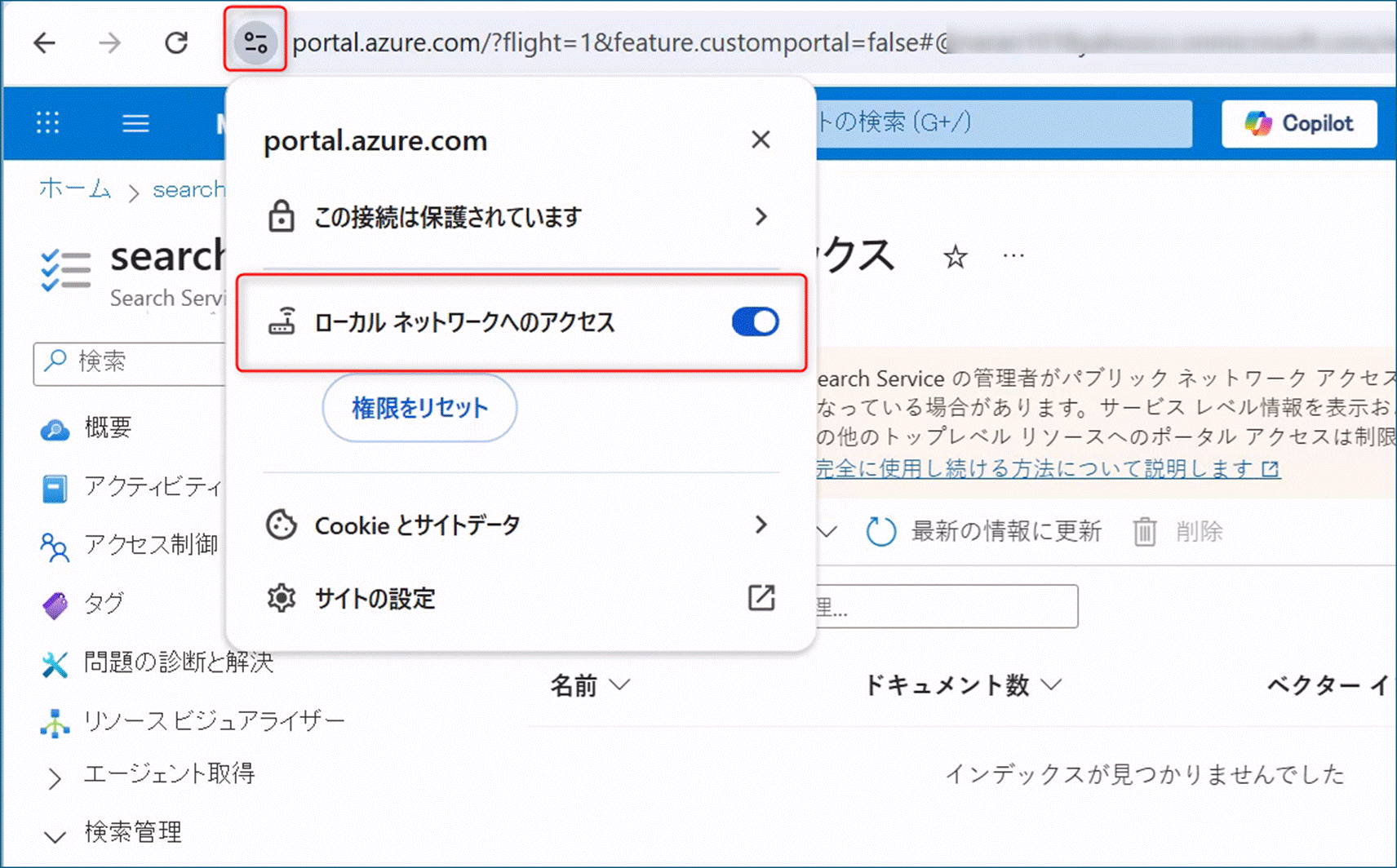Screen dimensions: 1397x868
Task: Open タグ in the sidebar
Action: (x=102, y=604)
